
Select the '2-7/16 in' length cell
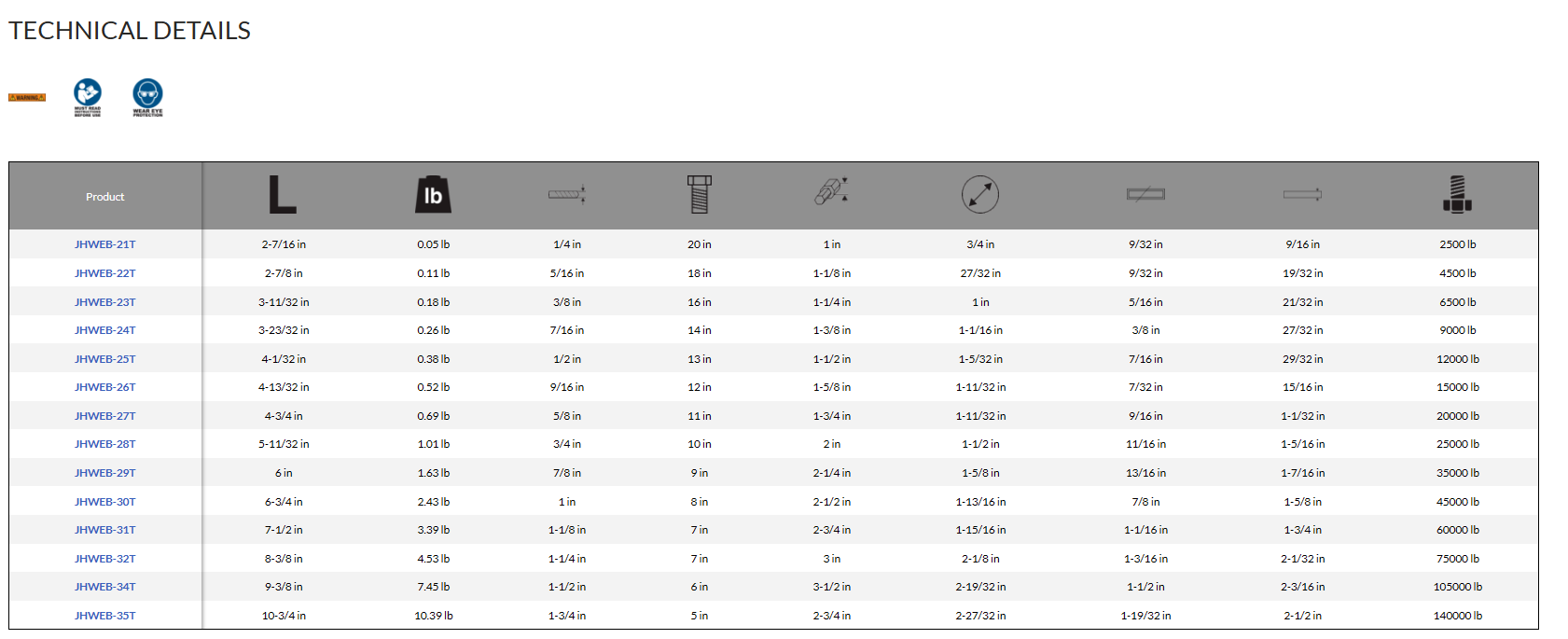point(284,244)
